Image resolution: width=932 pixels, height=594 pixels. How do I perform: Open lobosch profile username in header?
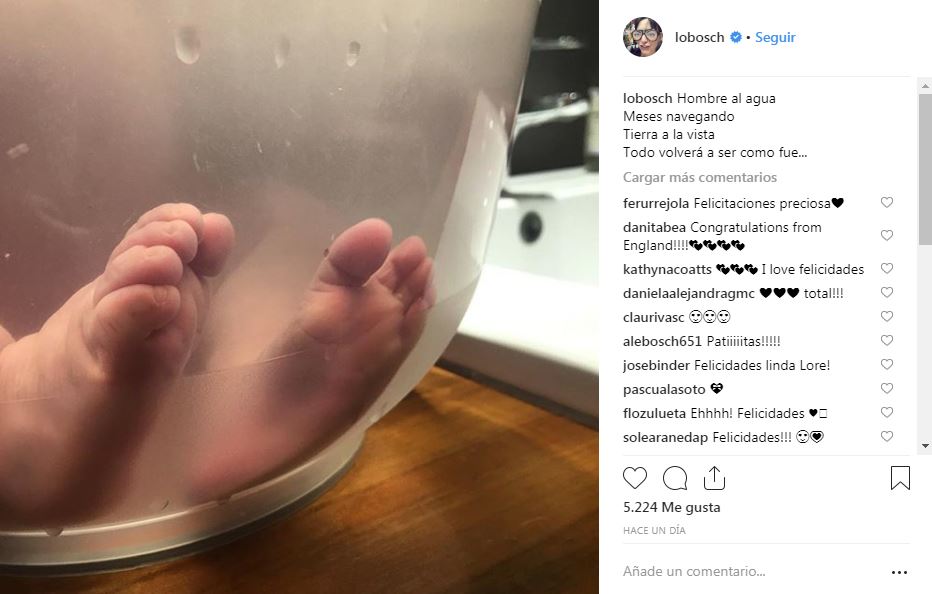click(x=700, y=37)
